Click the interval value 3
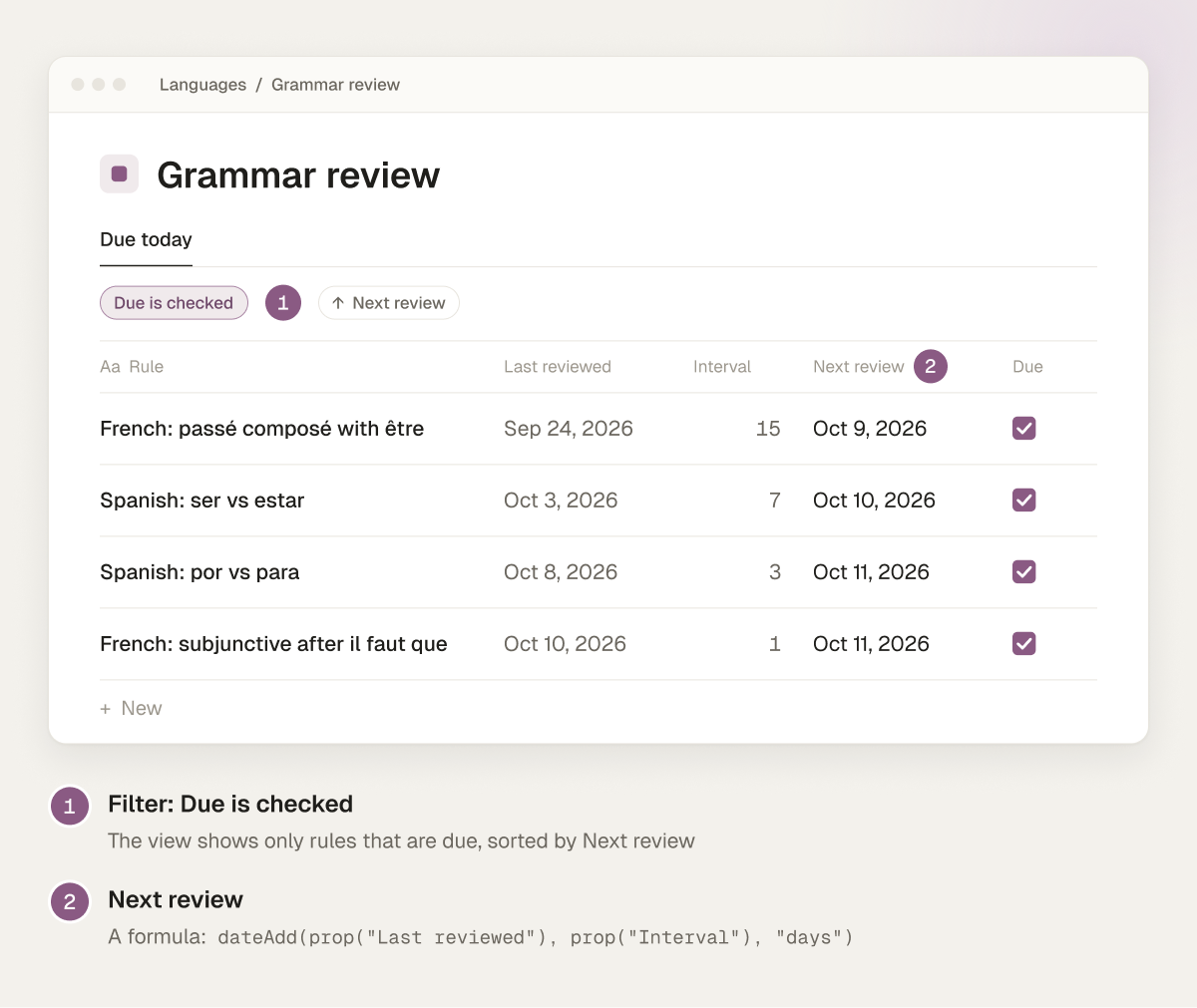The image size is (1197, 1008). coord(775,572)
